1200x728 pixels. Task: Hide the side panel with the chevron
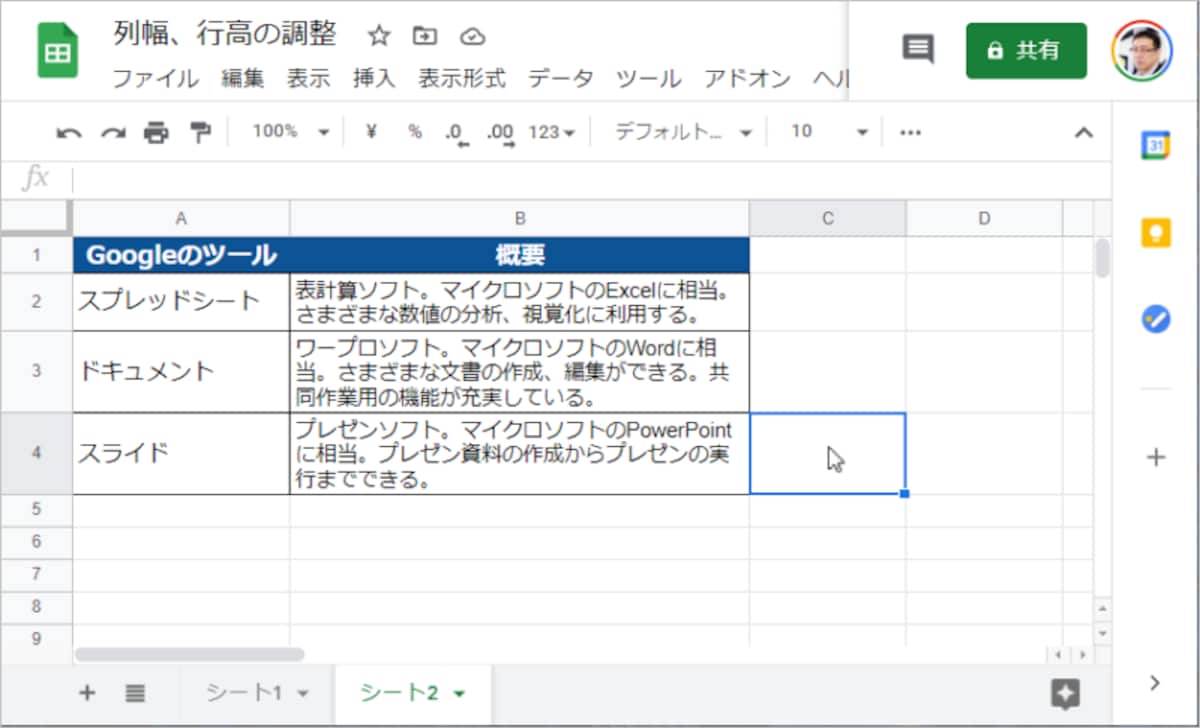click(x=1156, y=683)
